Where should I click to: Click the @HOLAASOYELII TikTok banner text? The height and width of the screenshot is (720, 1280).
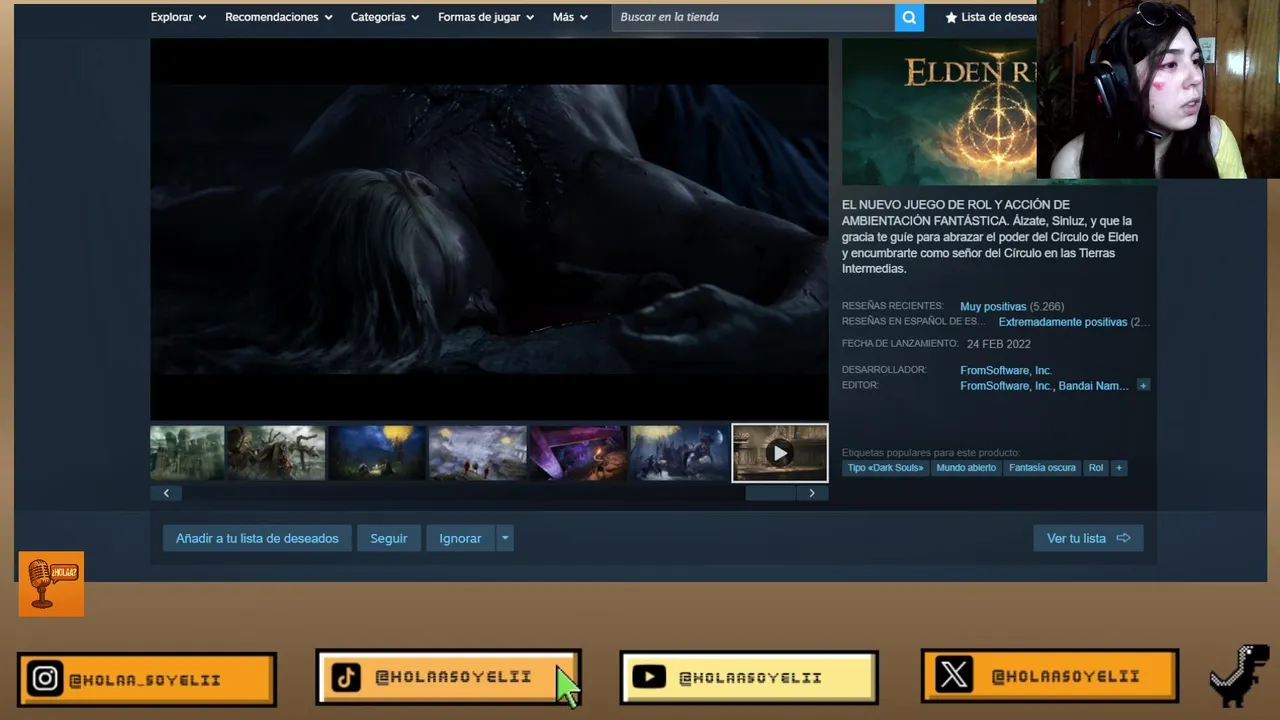[x=453, y=677]
